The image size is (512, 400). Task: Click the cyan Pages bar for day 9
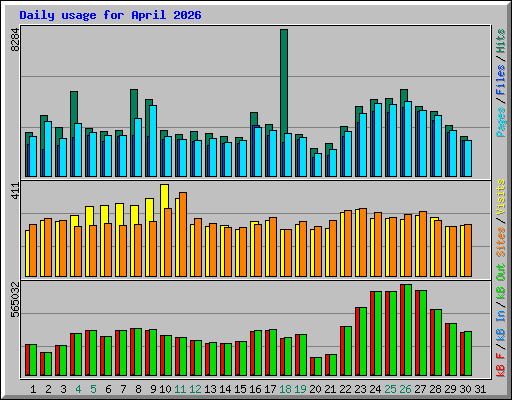tap(153, 141)
